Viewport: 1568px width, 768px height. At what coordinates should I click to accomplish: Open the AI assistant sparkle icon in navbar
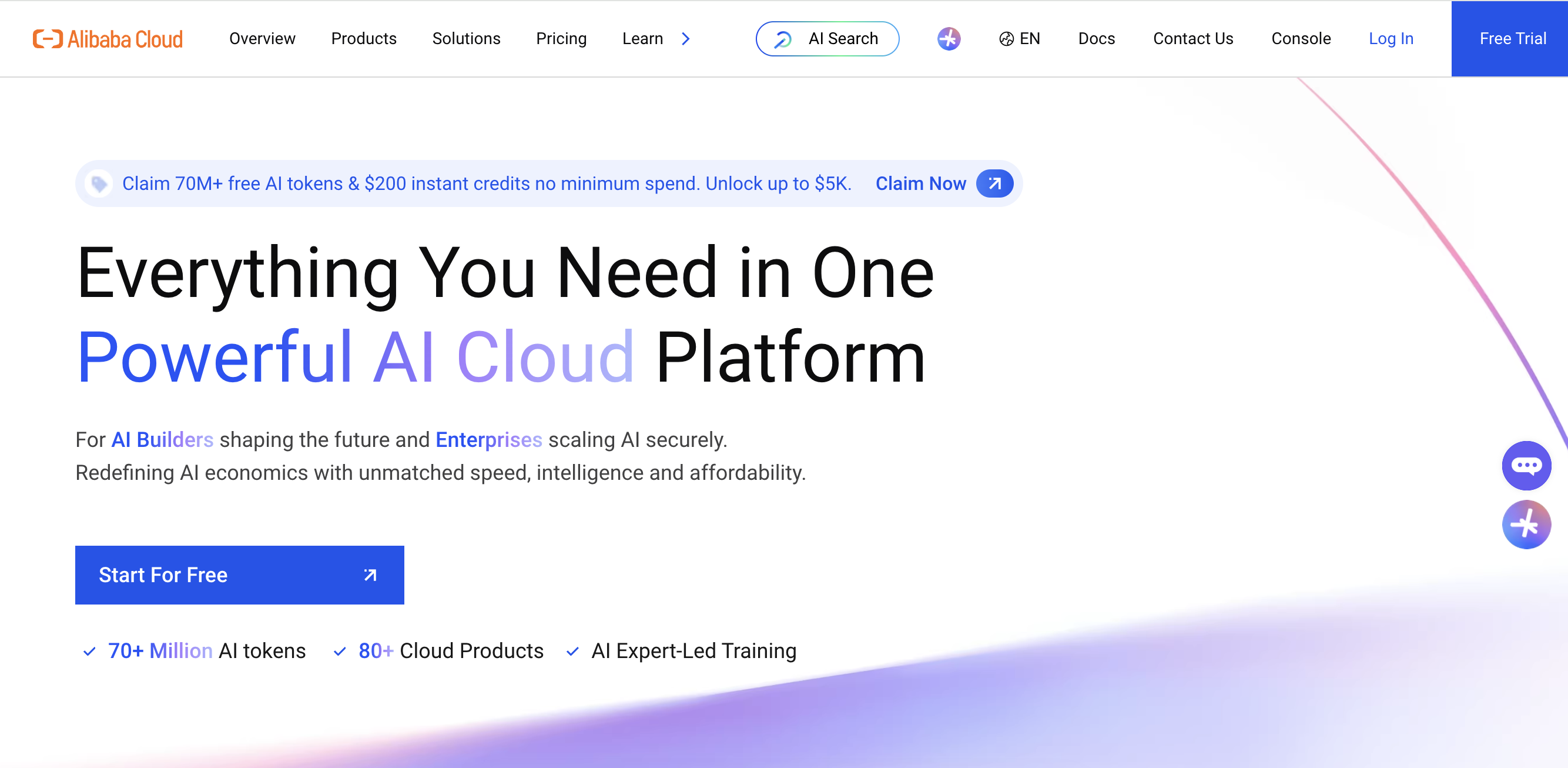[x=949, y=39]
